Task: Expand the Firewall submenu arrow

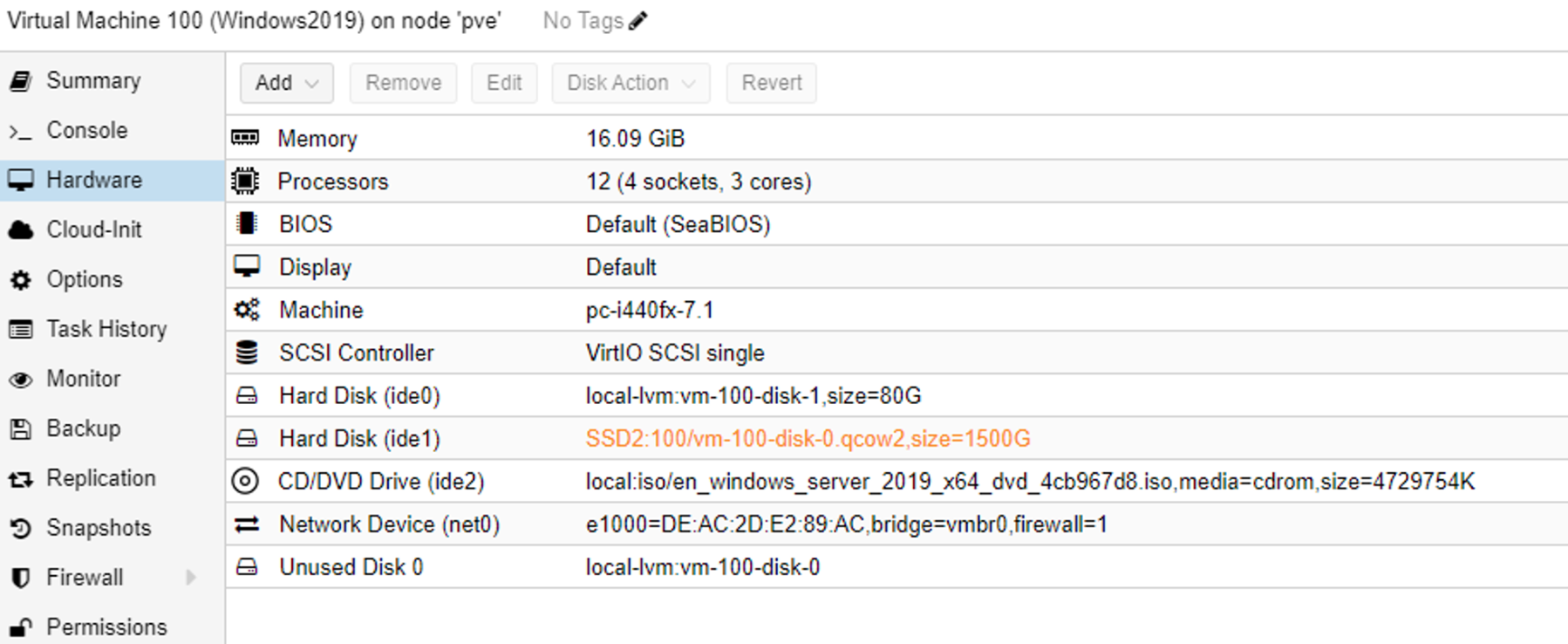Action: [x=191, y=578]
